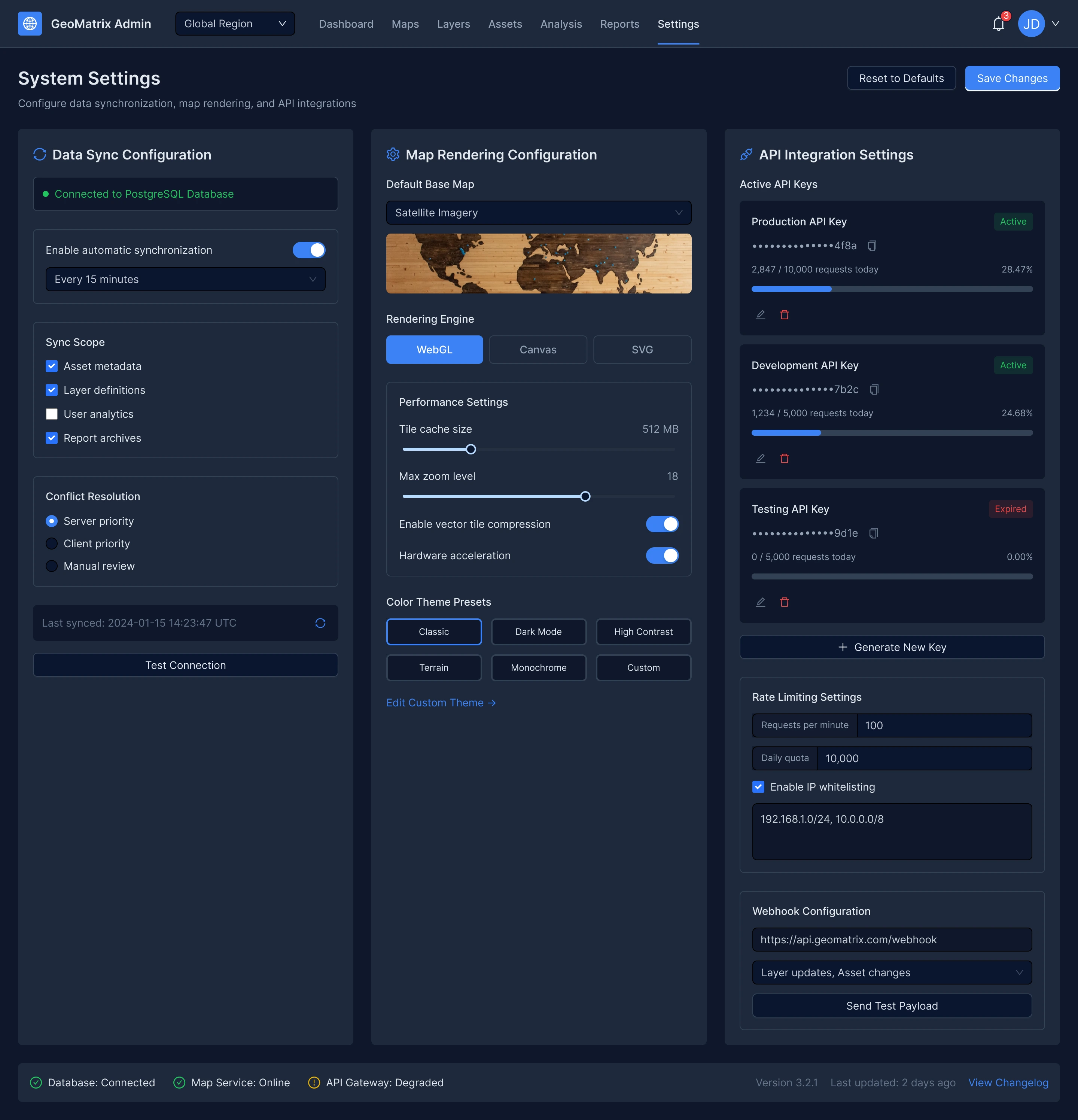
Task: Click the GeoMatrix globe logo
Action: (30, 24)
